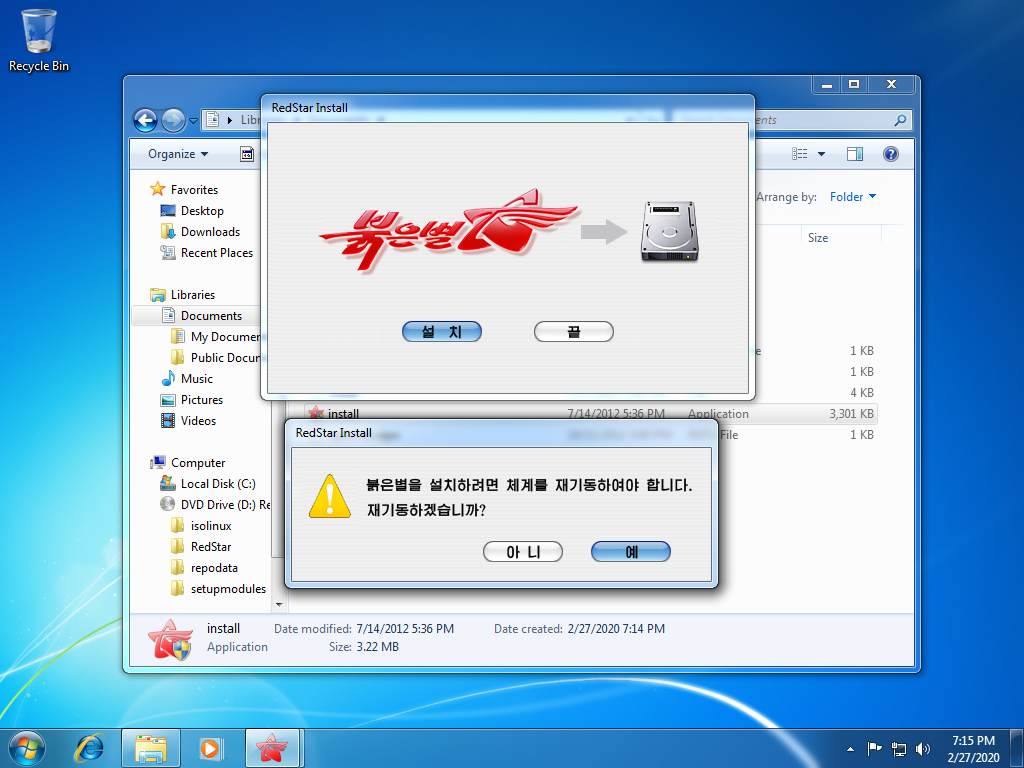Select Local Disk (C:) in tree
1024x768 pixels.
(x=217, y=484)
